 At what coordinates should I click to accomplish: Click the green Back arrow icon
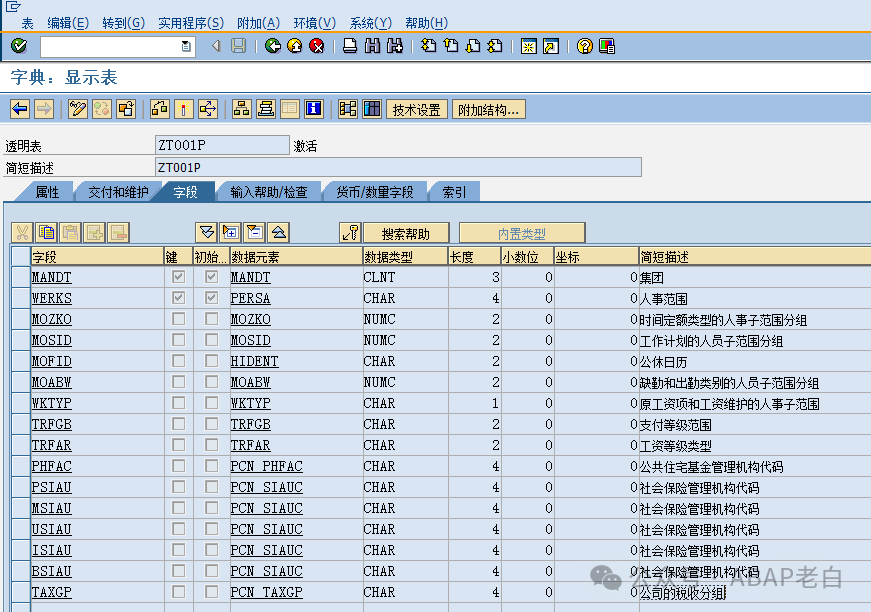[x=272, y=46]
